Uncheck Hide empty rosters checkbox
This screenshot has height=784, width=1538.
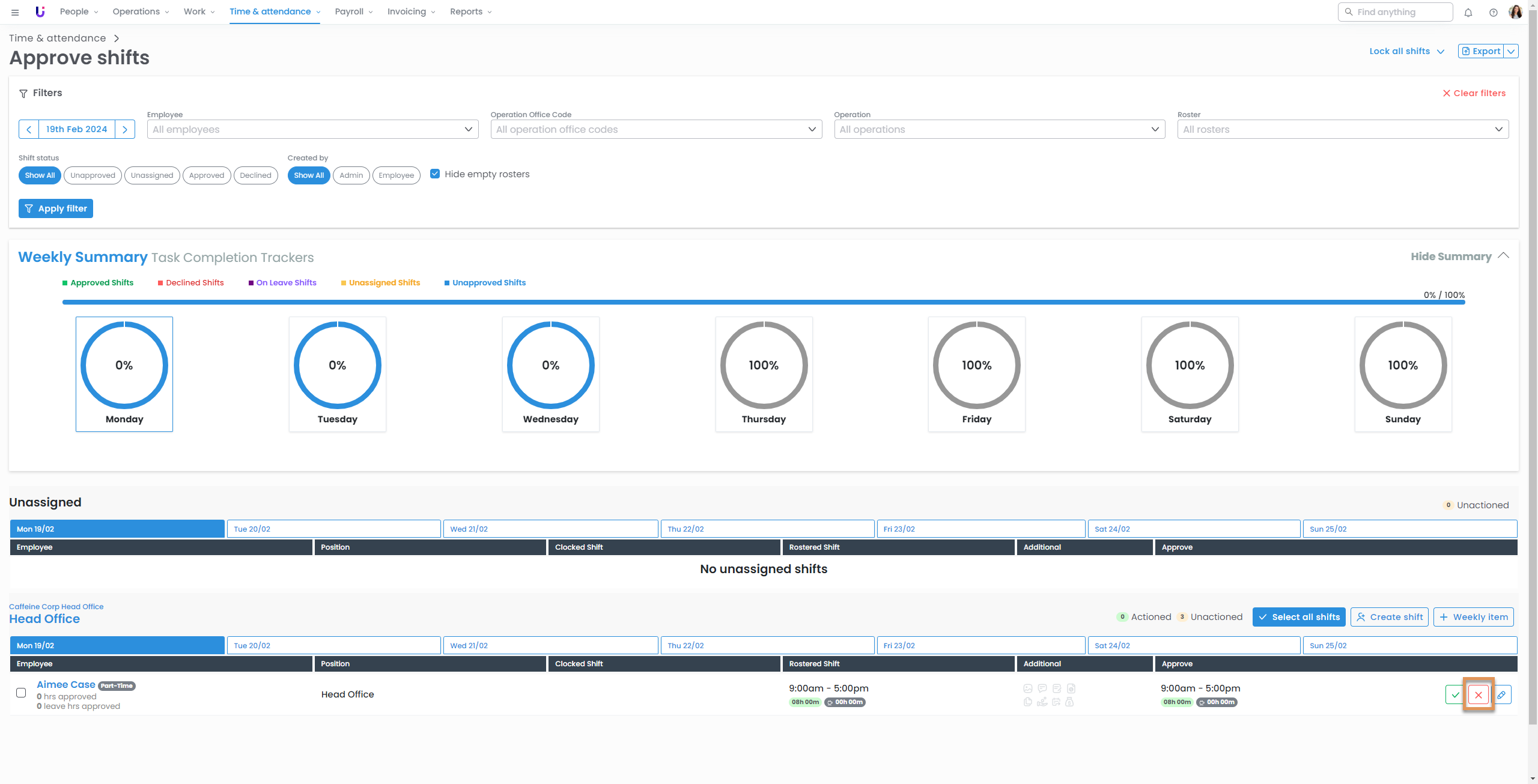click(435, 174)
